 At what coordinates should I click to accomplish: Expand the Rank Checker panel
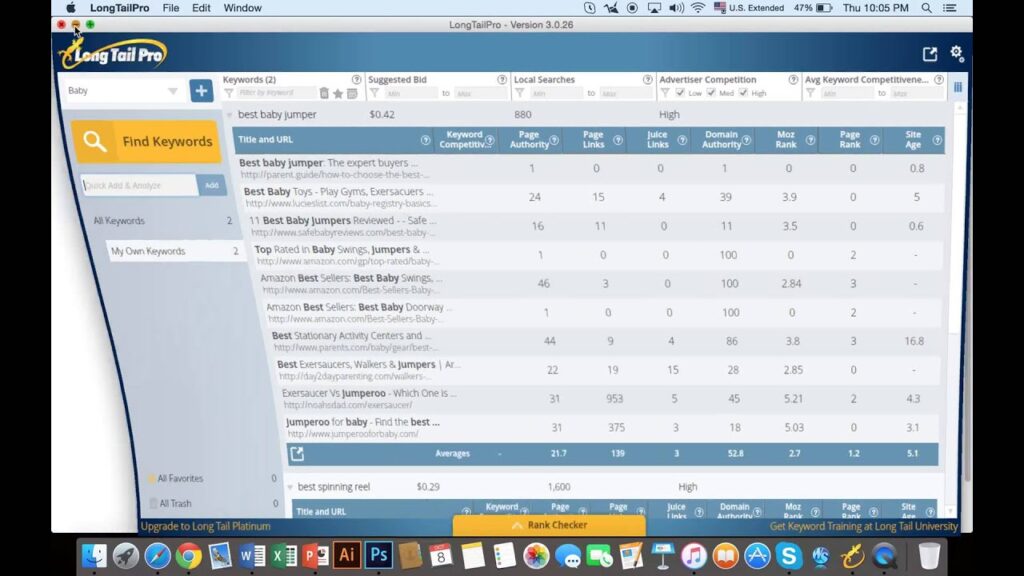549,525
